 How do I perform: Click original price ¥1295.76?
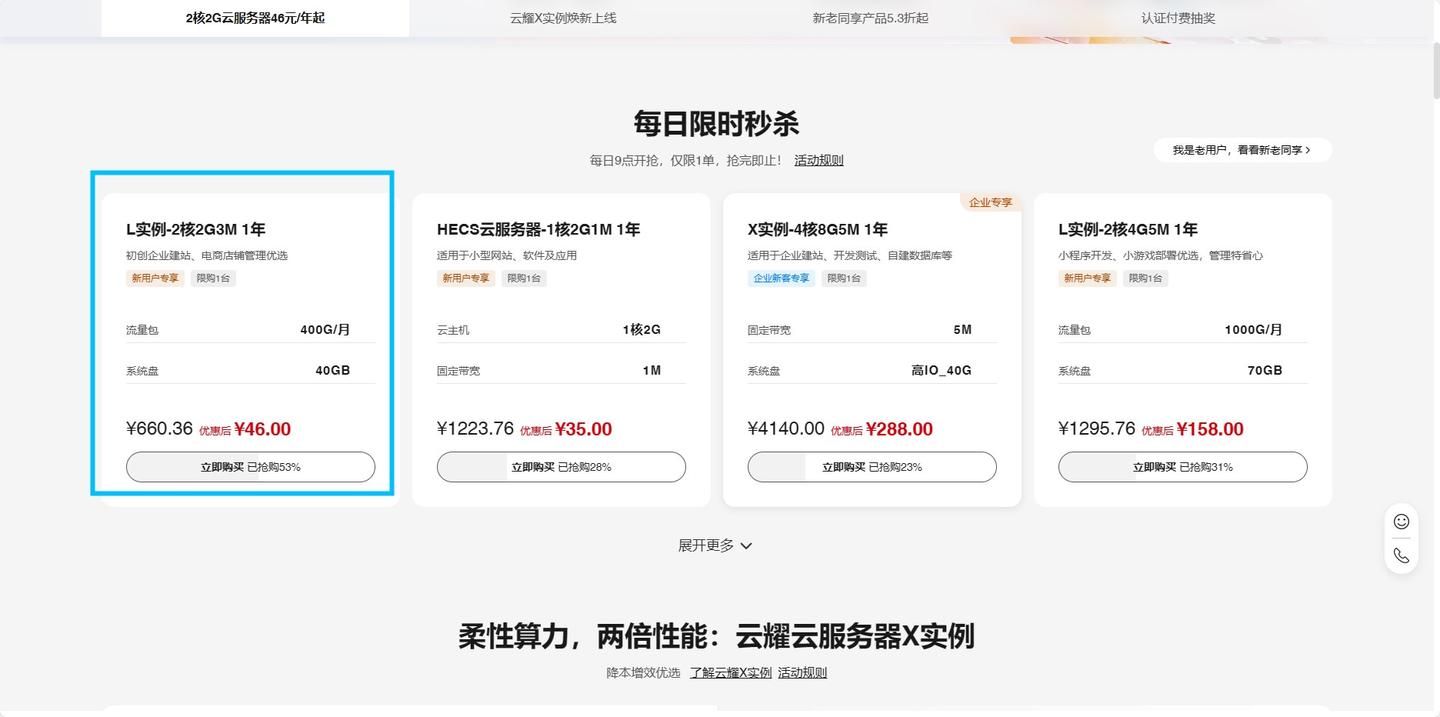[1097, 429]
